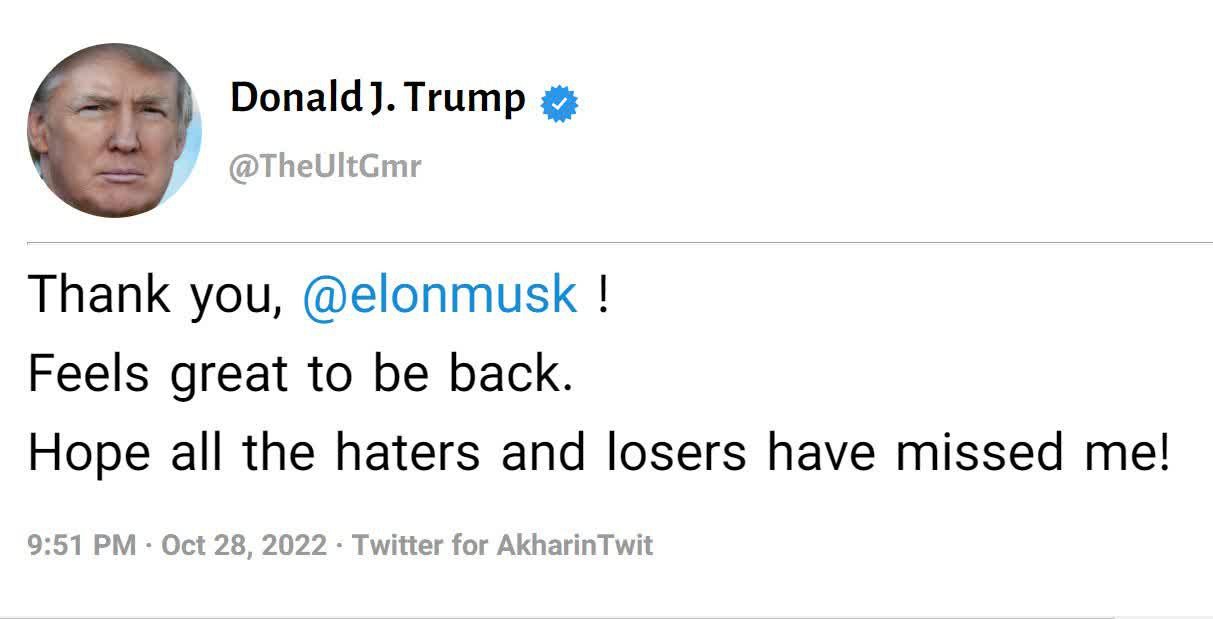Click the word "losers" in the tweet
The width and height of the screenshot is (1213, 619).
677,454
